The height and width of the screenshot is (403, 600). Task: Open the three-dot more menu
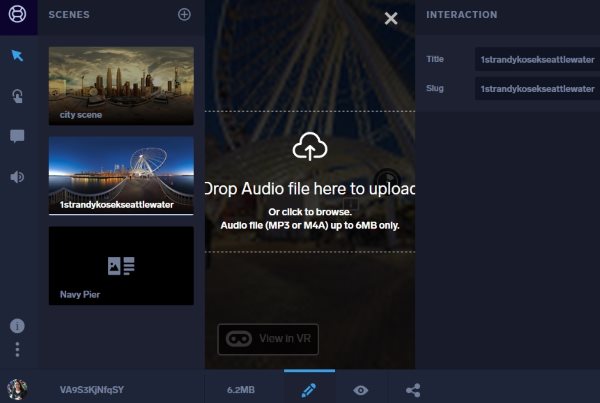click(x=17, y=349)
